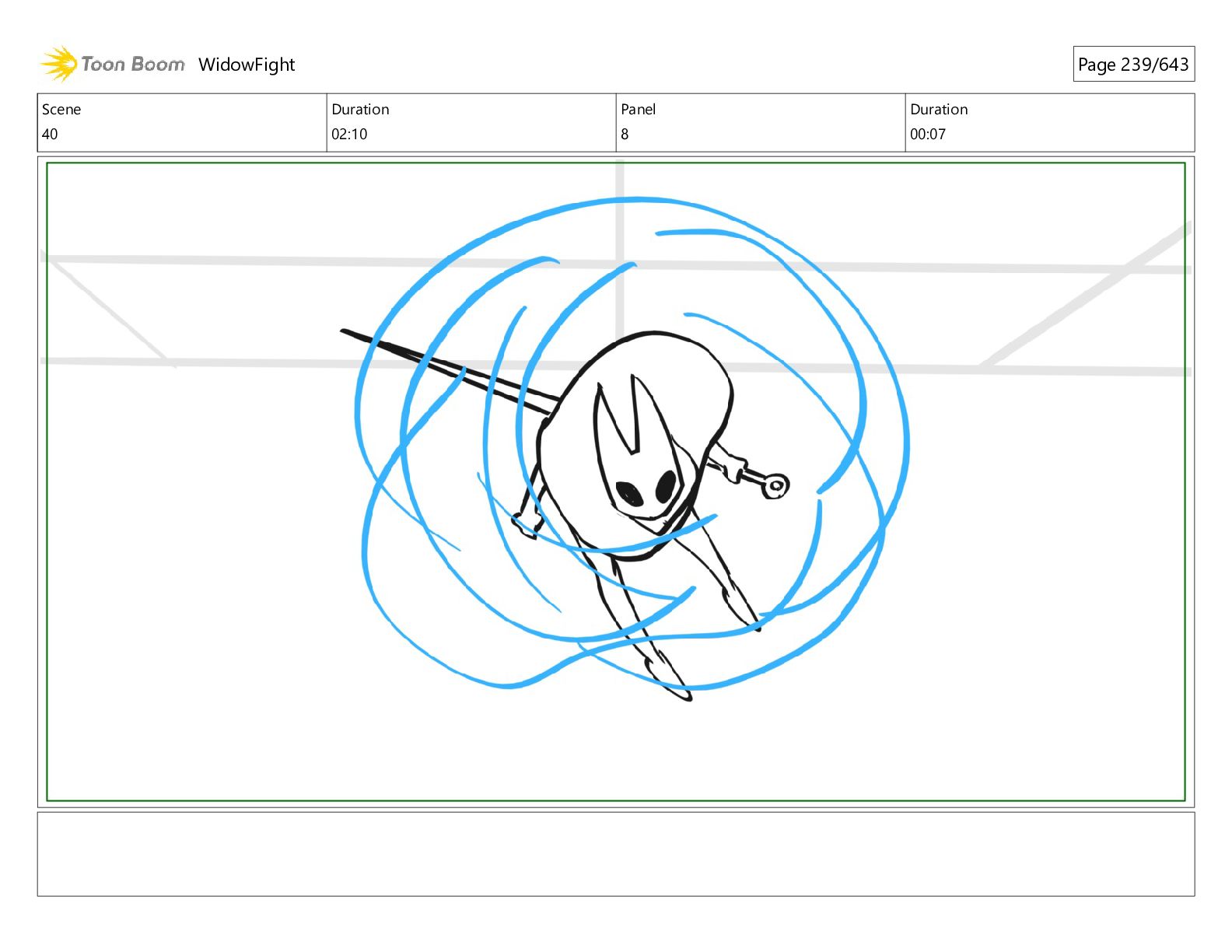Click the scene number 40
This screenshot has height=952, width=1232.
(x=50, y=134)
